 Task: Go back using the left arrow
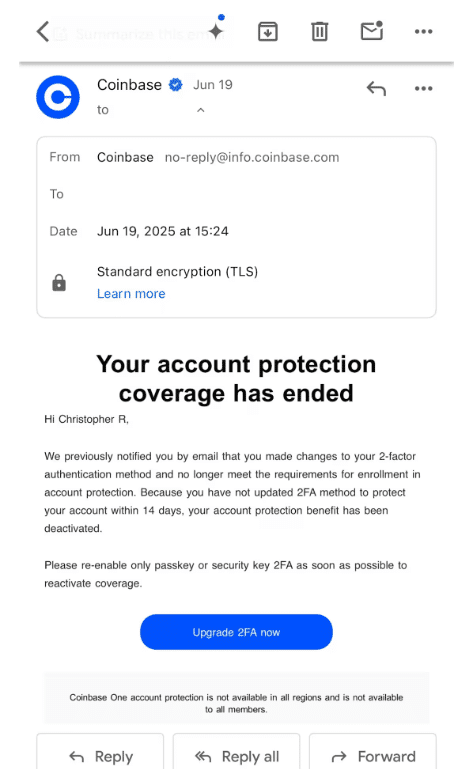click(x=43, y=31)
